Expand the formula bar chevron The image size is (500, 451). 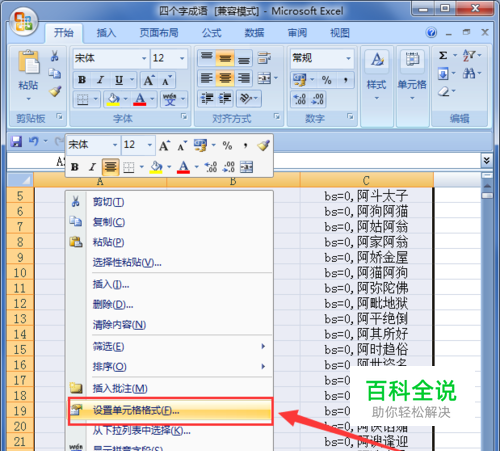[486, 160]
